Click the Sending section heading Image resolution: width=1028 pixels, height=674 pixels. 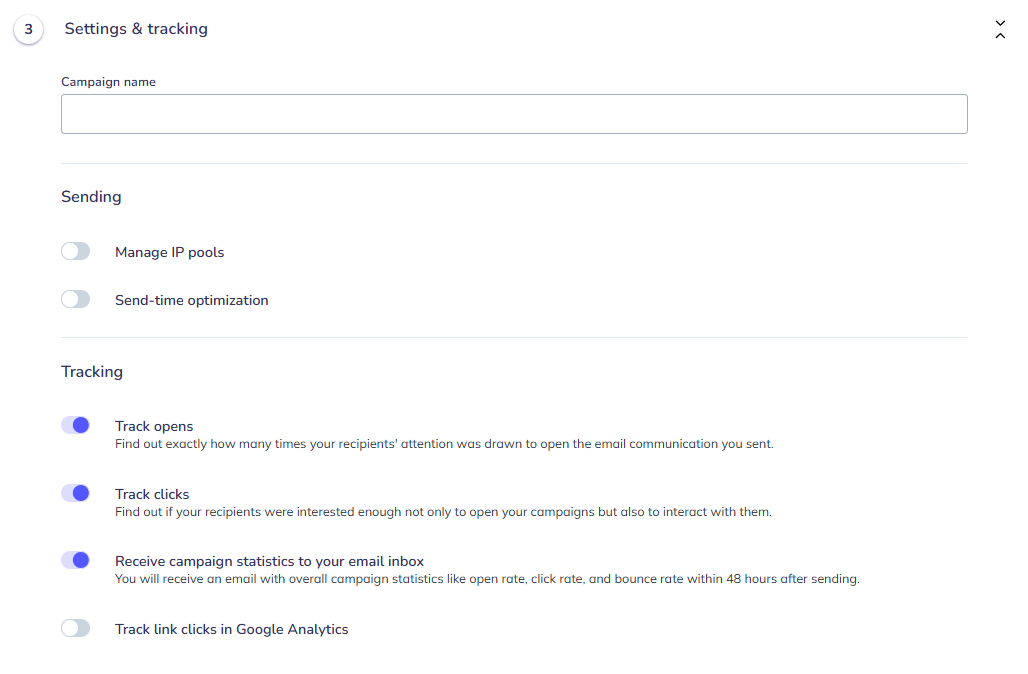(91, 197)
